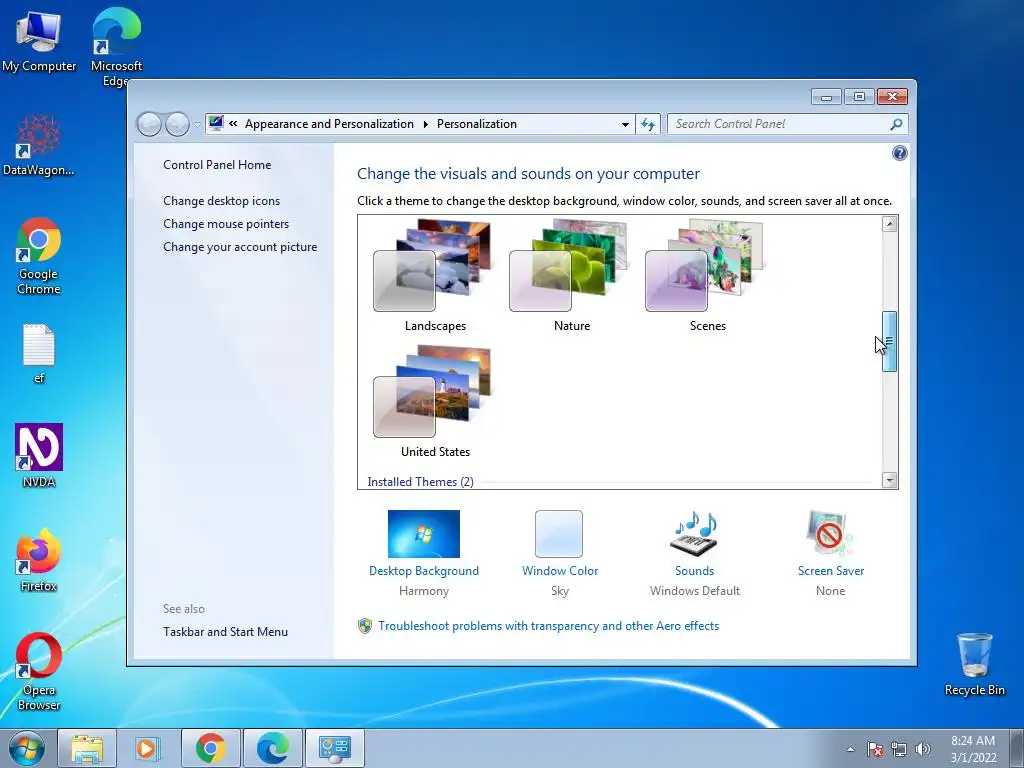Open Taskbar and Start Menu link
The height and width of the screenshot is (768, 1024).
point(225,632)
